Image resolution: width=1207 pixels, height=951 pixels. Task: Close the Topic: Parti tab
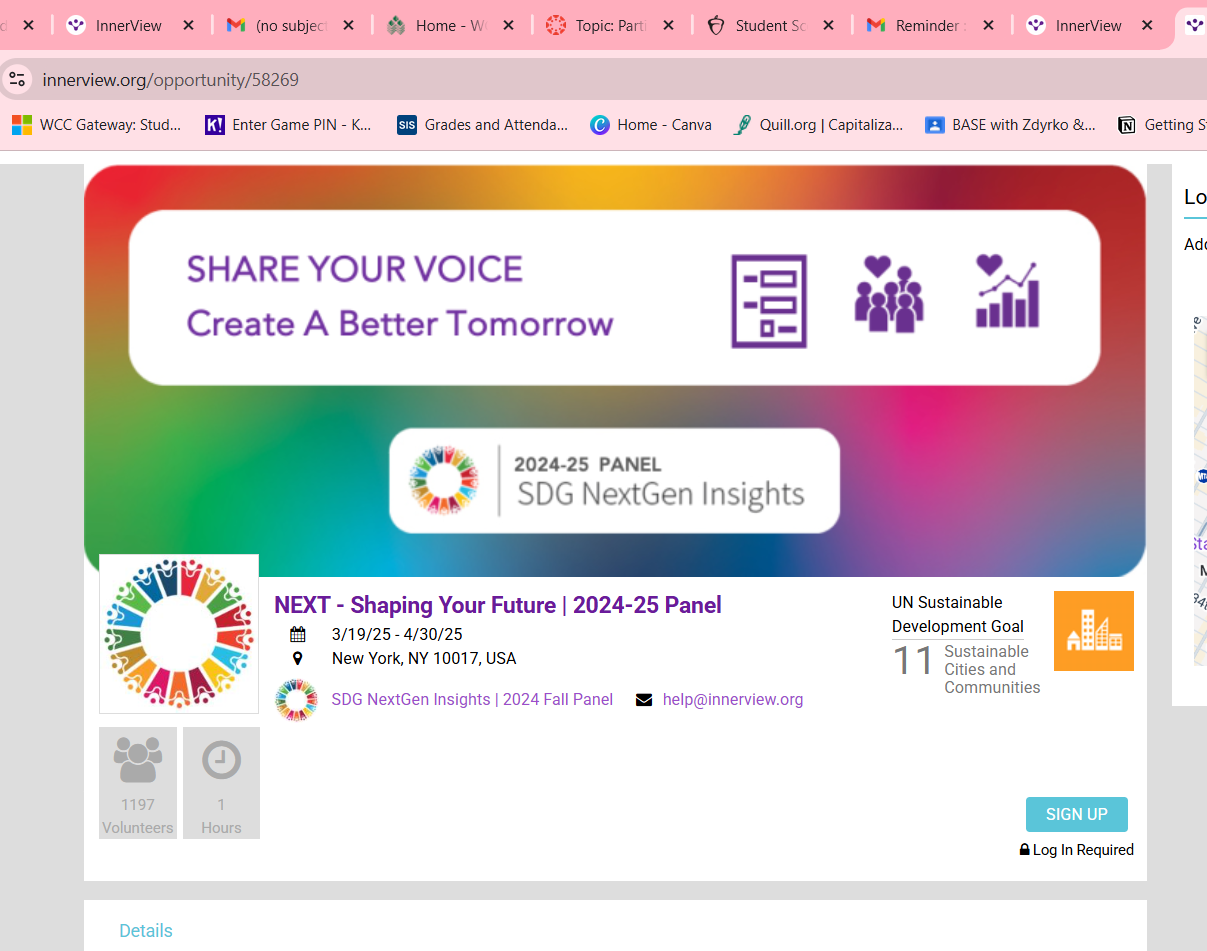coord(669,26)
